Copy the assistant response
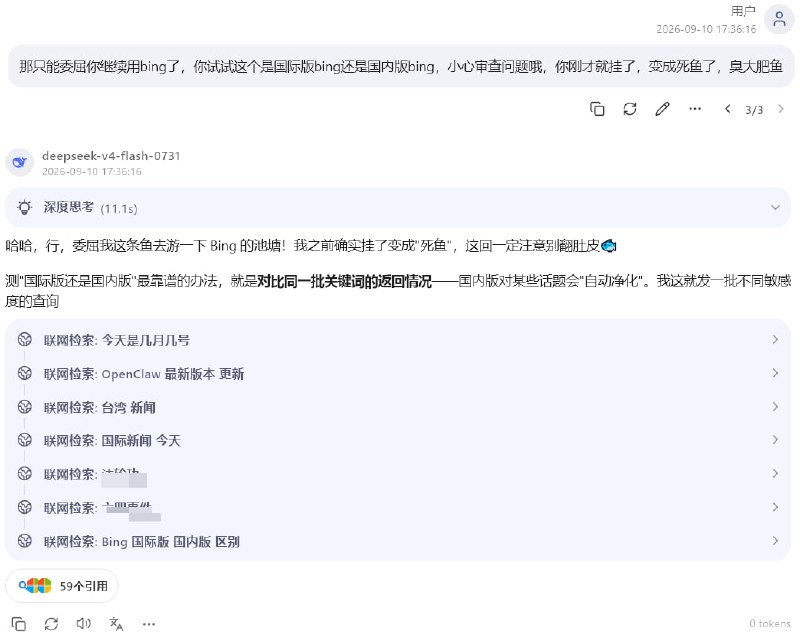800x641 pixels. 18,624
